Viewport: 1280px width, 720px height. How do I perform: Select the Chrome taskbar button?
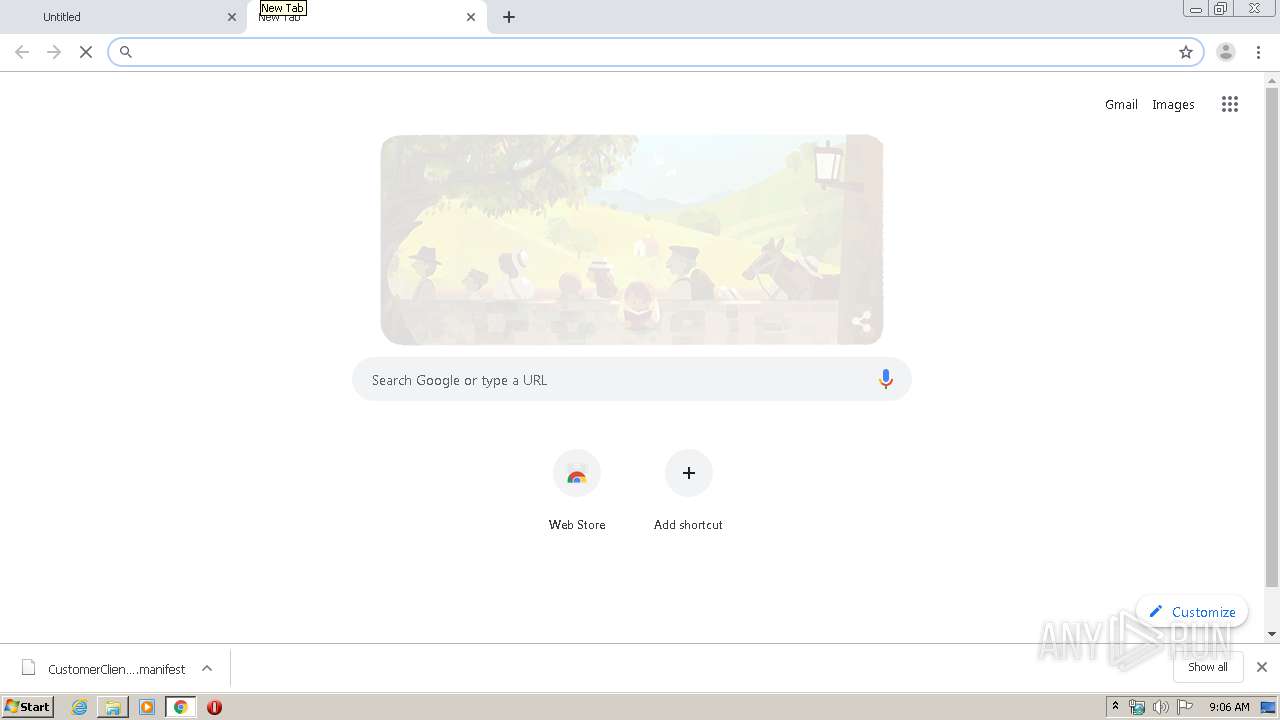click(180, 707)
